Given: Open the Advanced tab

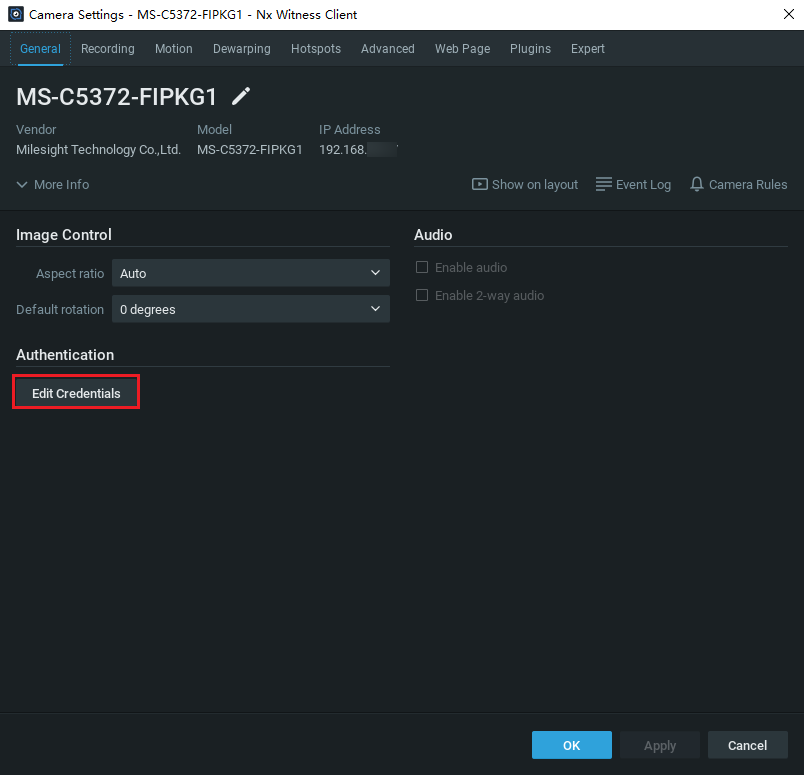Looking at the screenshot, I should [388, 49].
